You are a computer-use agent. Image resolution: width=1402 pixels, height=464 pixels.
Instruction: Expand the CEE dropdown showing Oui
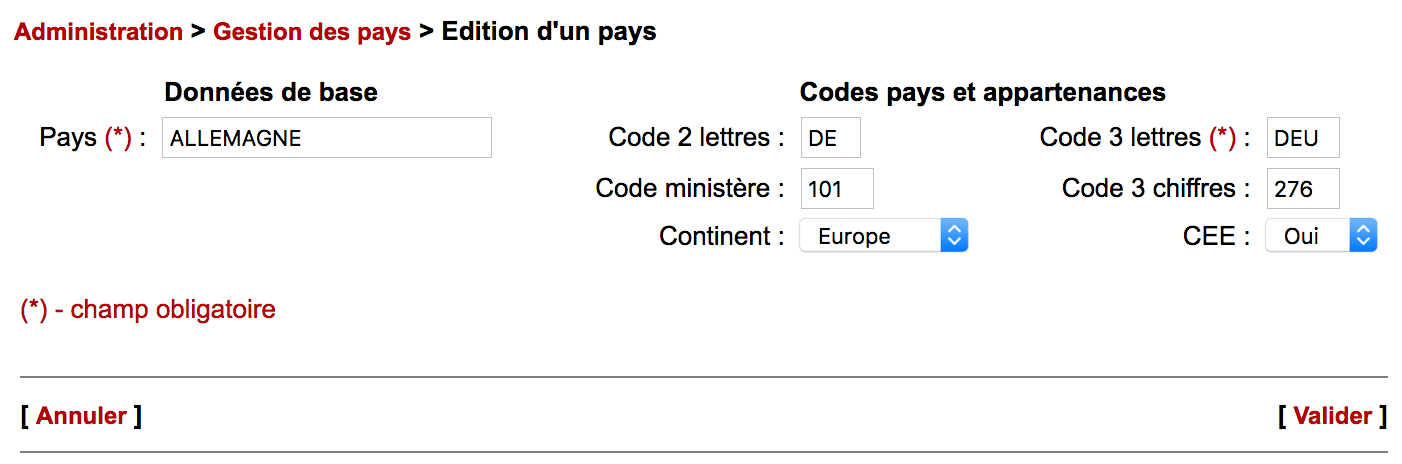click(1321, 236)
